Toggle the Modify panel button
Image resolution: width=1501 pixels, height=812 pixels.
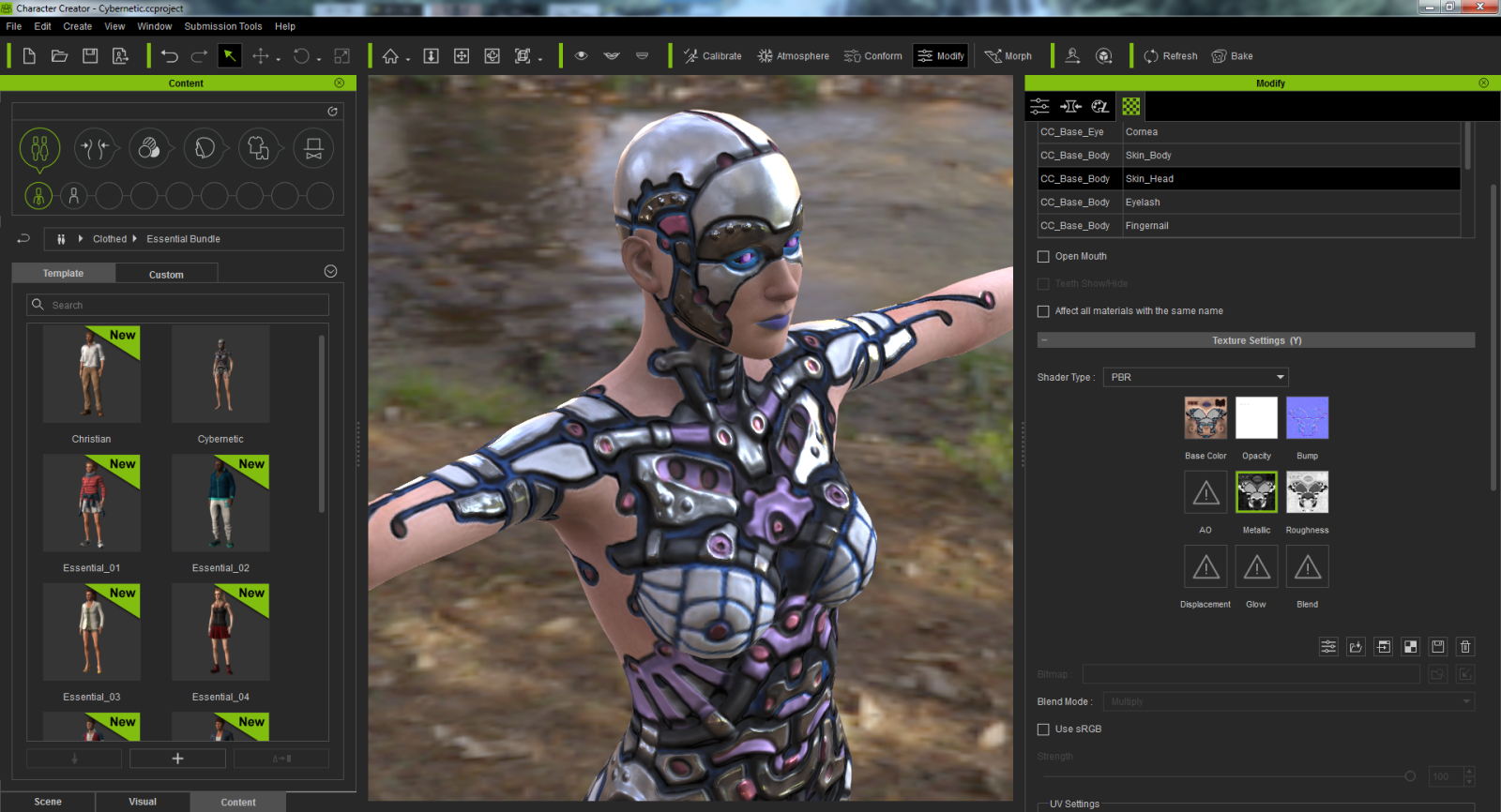click(x=941, y=56)
